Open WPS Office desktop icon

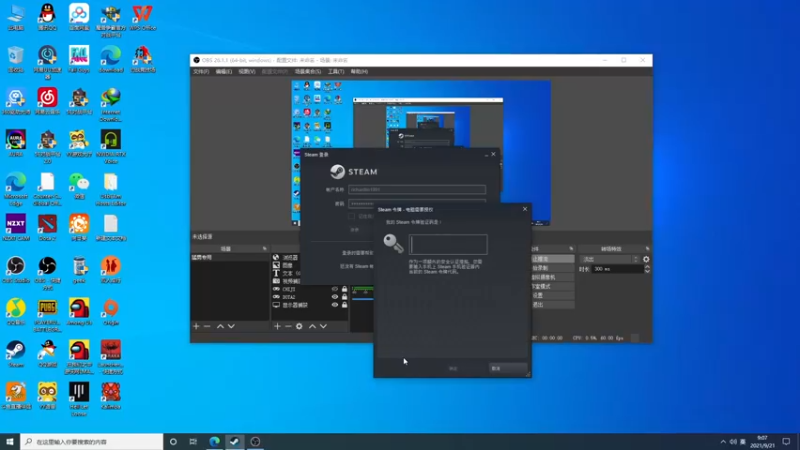pyautogui.click(x=142, y=17)
